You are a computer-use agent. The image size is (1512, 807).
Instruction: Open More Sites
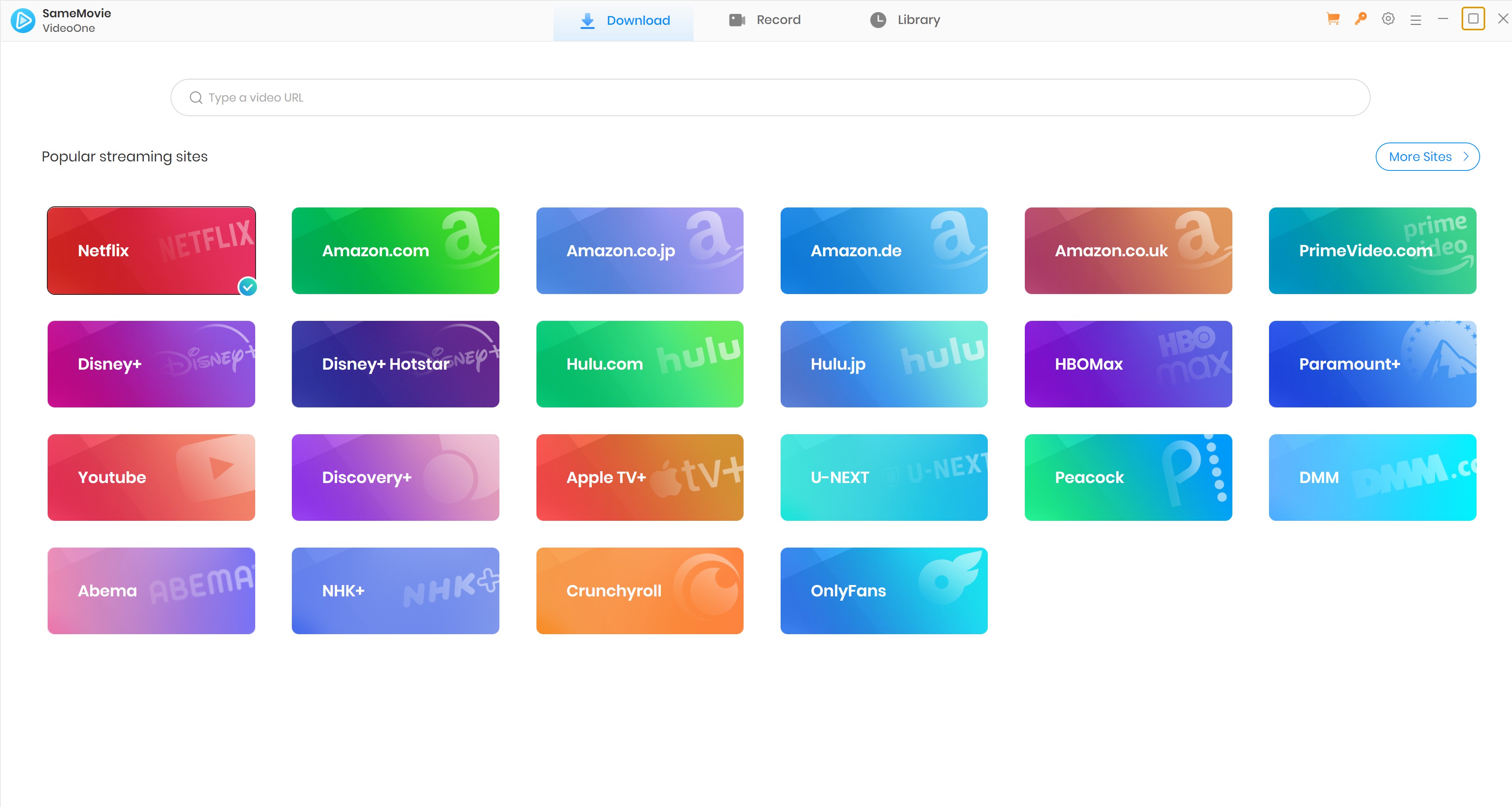(x=1427, y=157)
